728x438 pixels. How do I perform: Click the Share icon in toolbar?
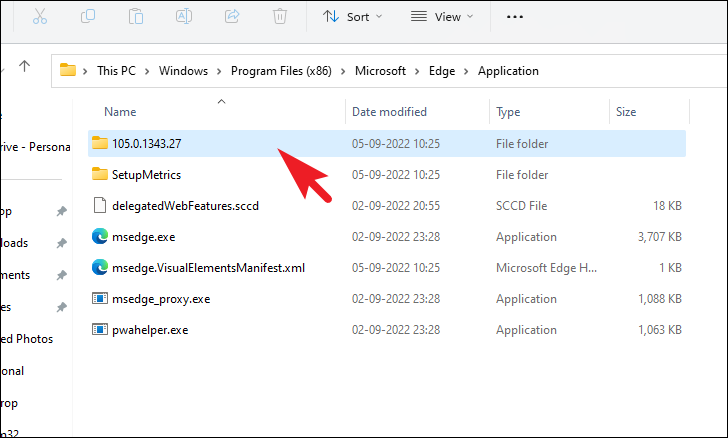click(232, 17)
